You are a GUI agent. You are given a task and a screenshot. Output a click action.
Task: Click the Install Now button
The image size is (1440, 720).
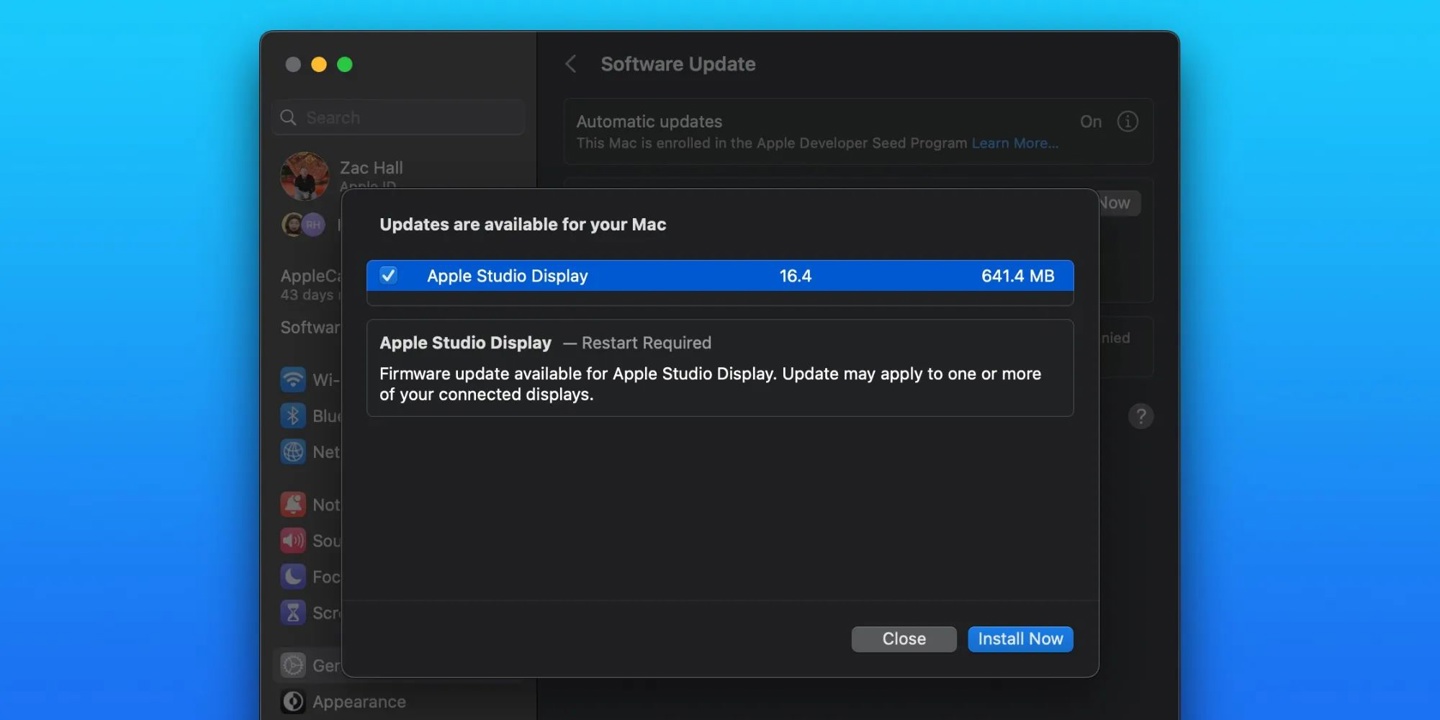[1020, 639]
